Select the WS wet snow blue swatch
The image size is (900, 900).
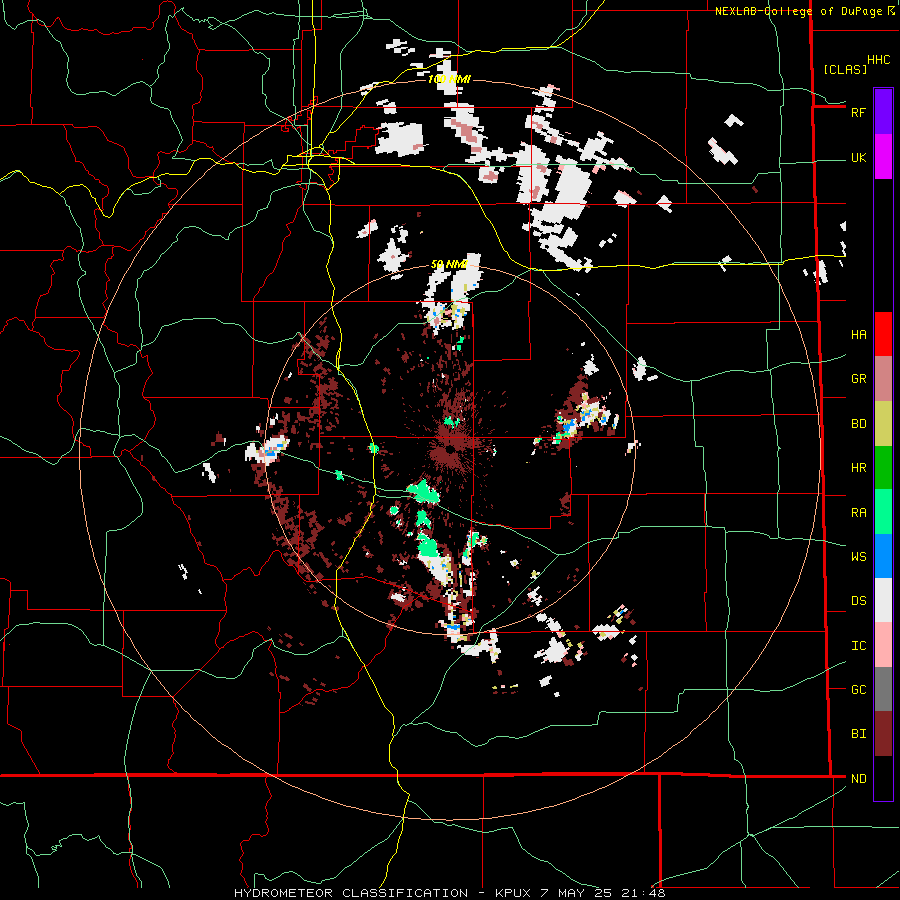[x=883, y=556]
